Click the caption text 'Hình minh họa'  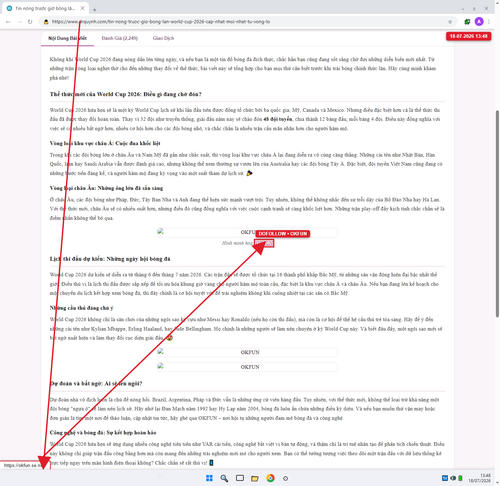pyautogui.click(x=237, y=243)
